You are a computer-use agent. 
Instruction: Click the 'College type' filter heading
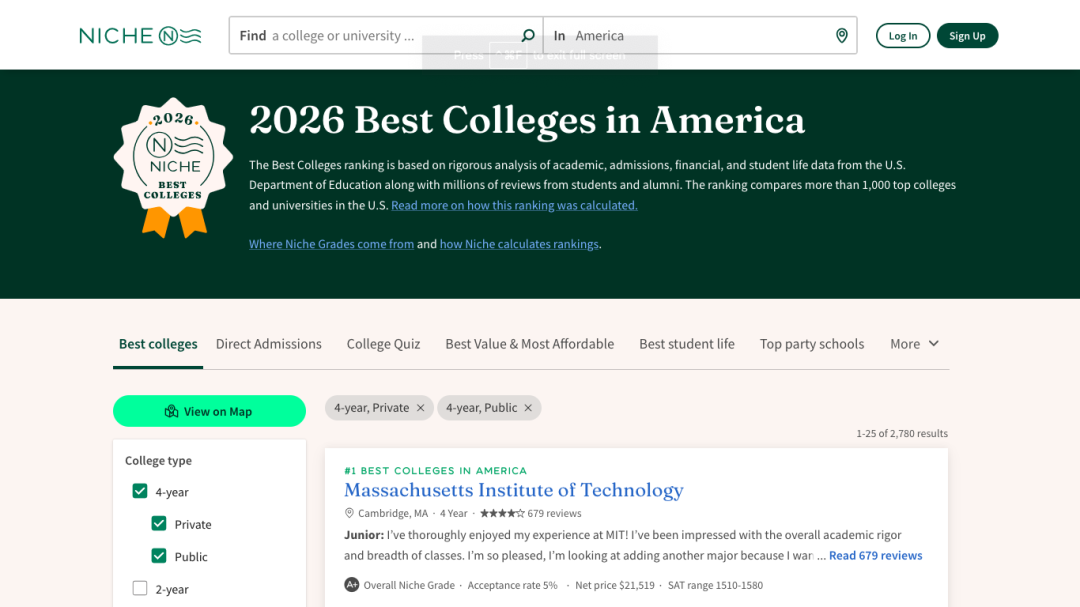pos(158,460)
